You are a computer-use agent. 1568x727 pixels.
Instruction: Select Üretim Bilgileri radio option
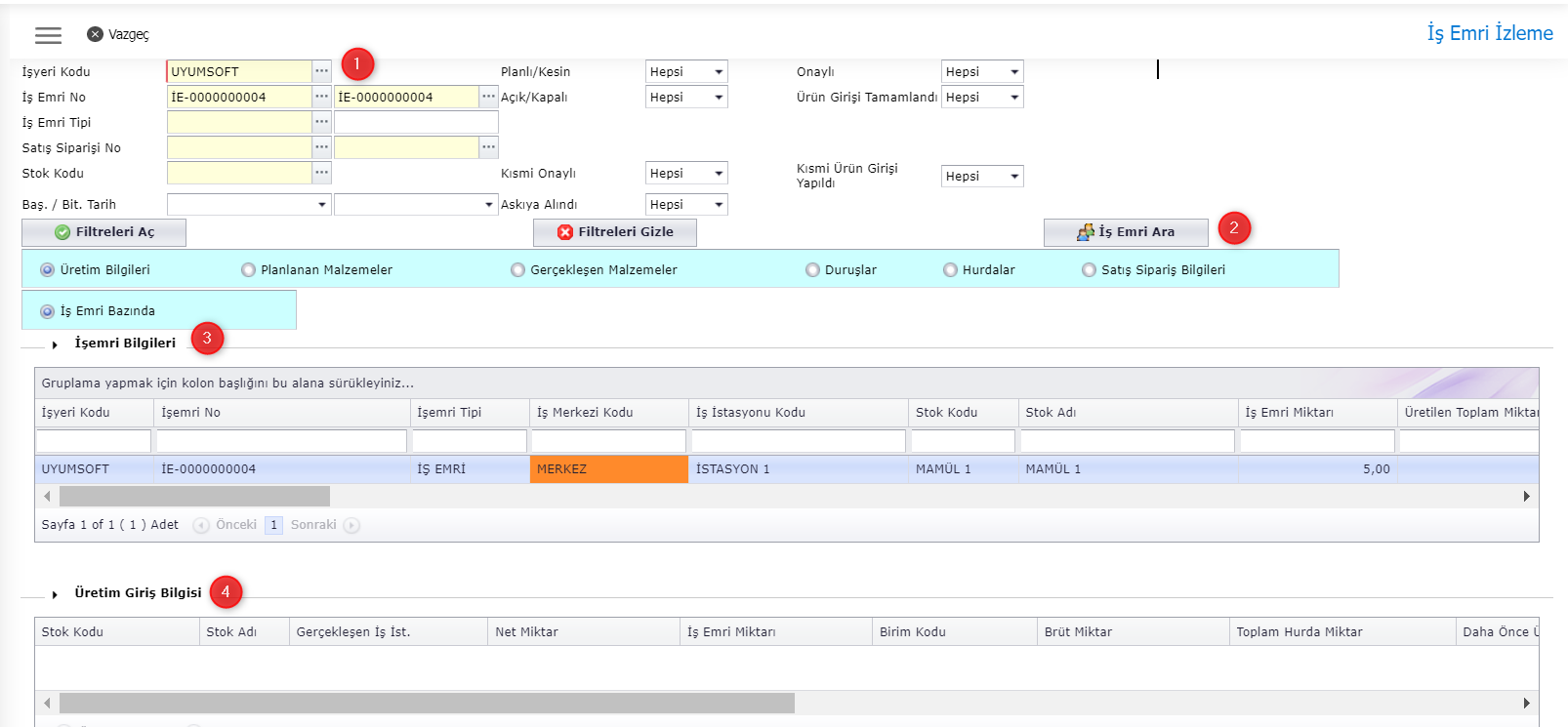47,270
